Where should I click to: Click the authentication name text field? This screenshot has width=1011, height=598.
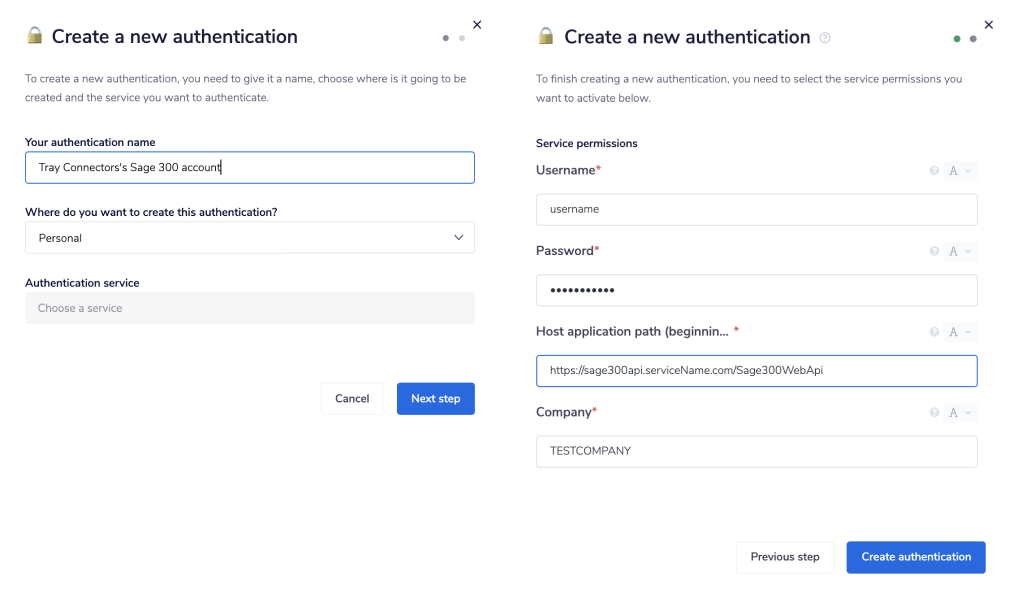250,168
